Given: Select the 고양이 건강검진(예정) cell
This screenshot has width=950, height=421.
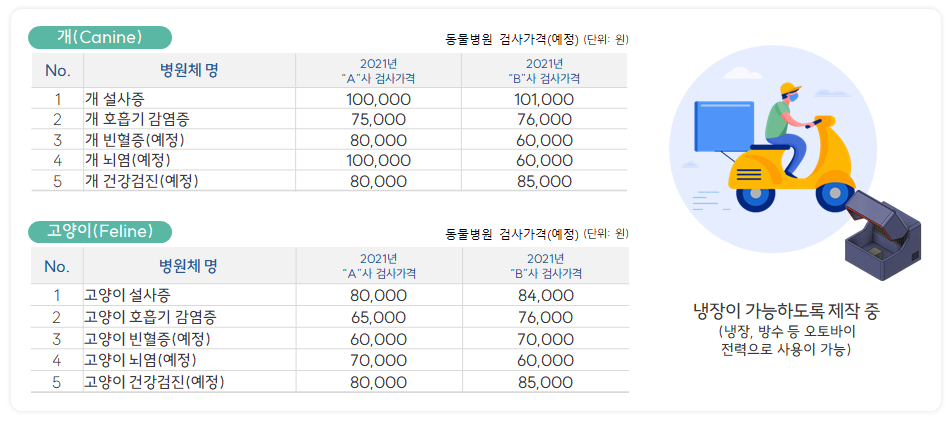Looking at the screenshot, I should coord(153,382).
